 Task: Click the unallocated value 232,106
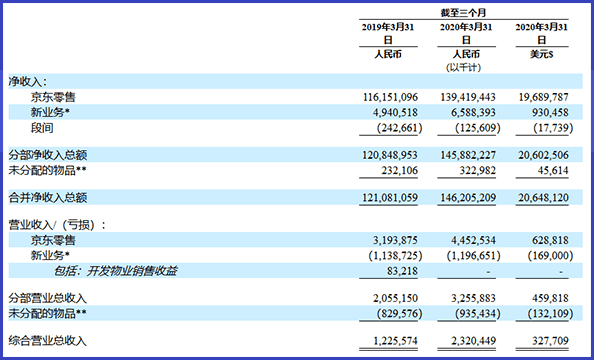click(x=400, y=171)
